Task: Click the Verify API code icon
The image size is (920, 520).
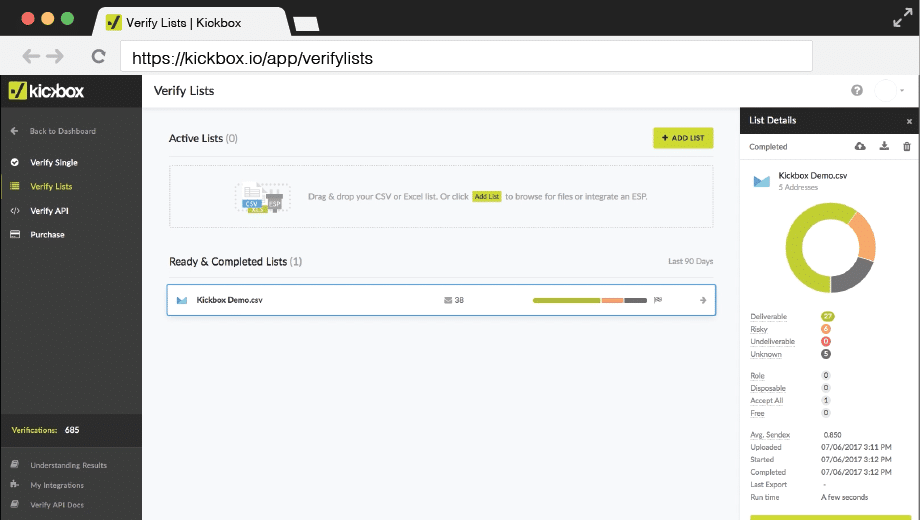Action: (15, 211)
